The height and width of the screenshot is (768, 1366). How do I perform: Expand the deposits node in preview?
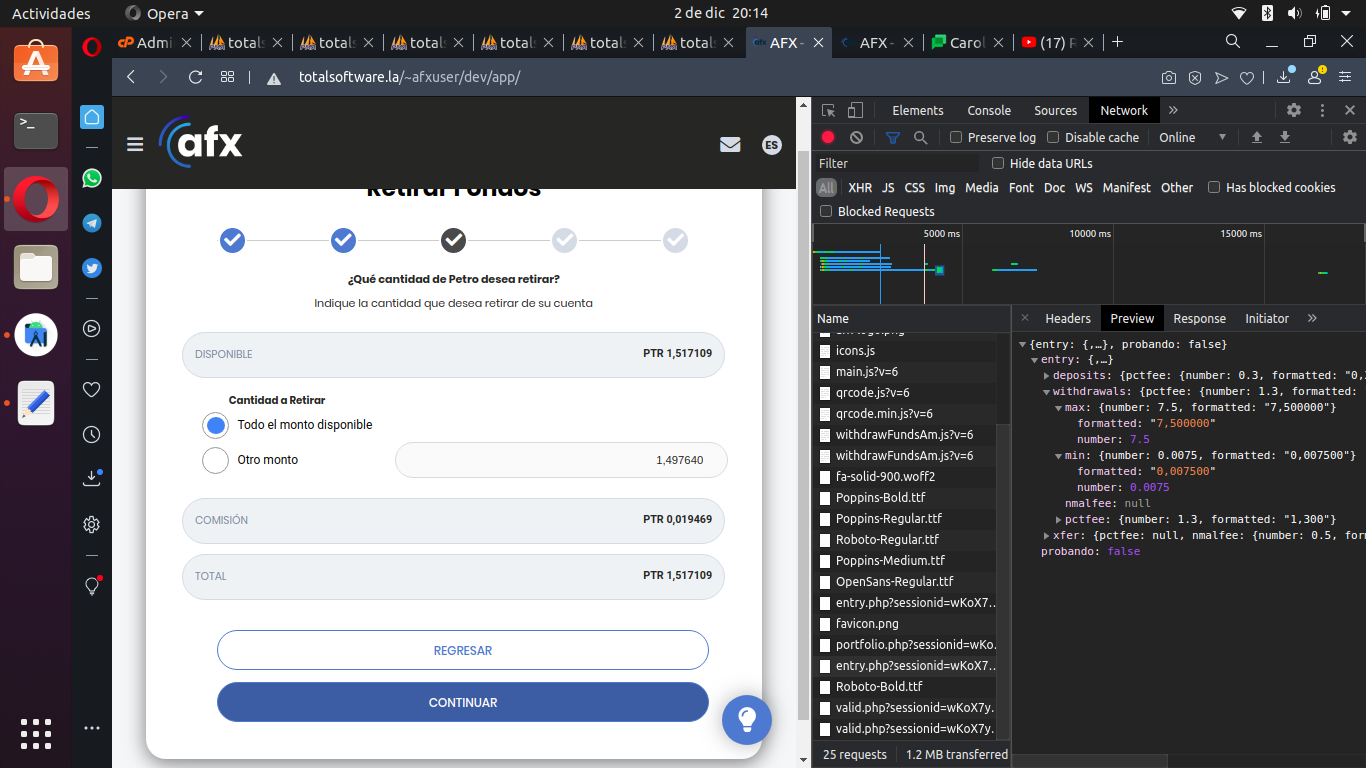(x=1046, y=375)
